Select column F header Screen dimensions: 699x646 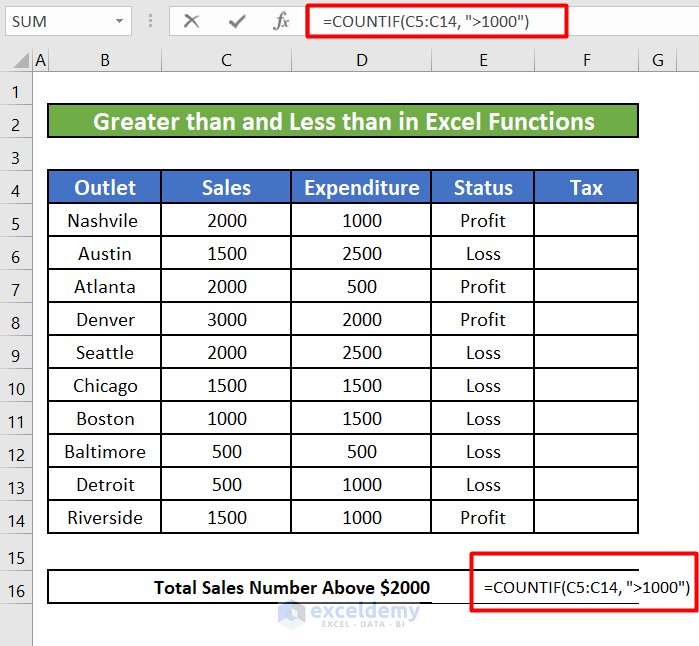(587, 60)
